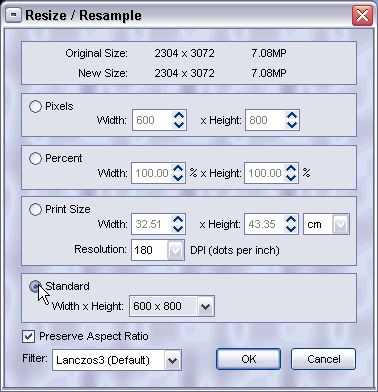The height and width of the screenshot is (392, 378).
Task: Increase Print Size Width up arrow
Action: pos(178,219)
